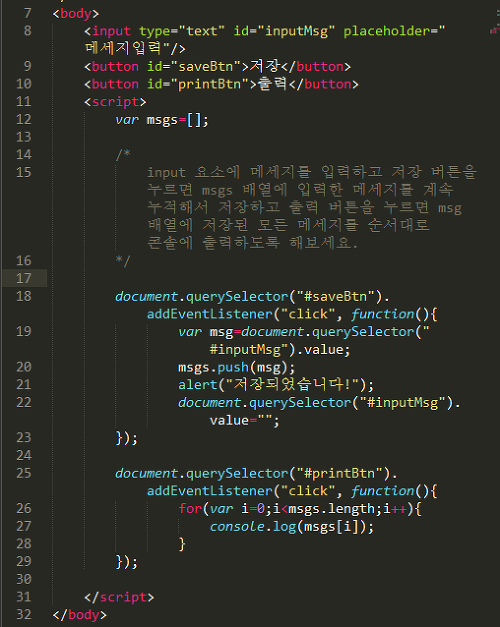Click the "#inputMsg" string on line 22
This screenshot has width=500, height=627.
[402, 402]
